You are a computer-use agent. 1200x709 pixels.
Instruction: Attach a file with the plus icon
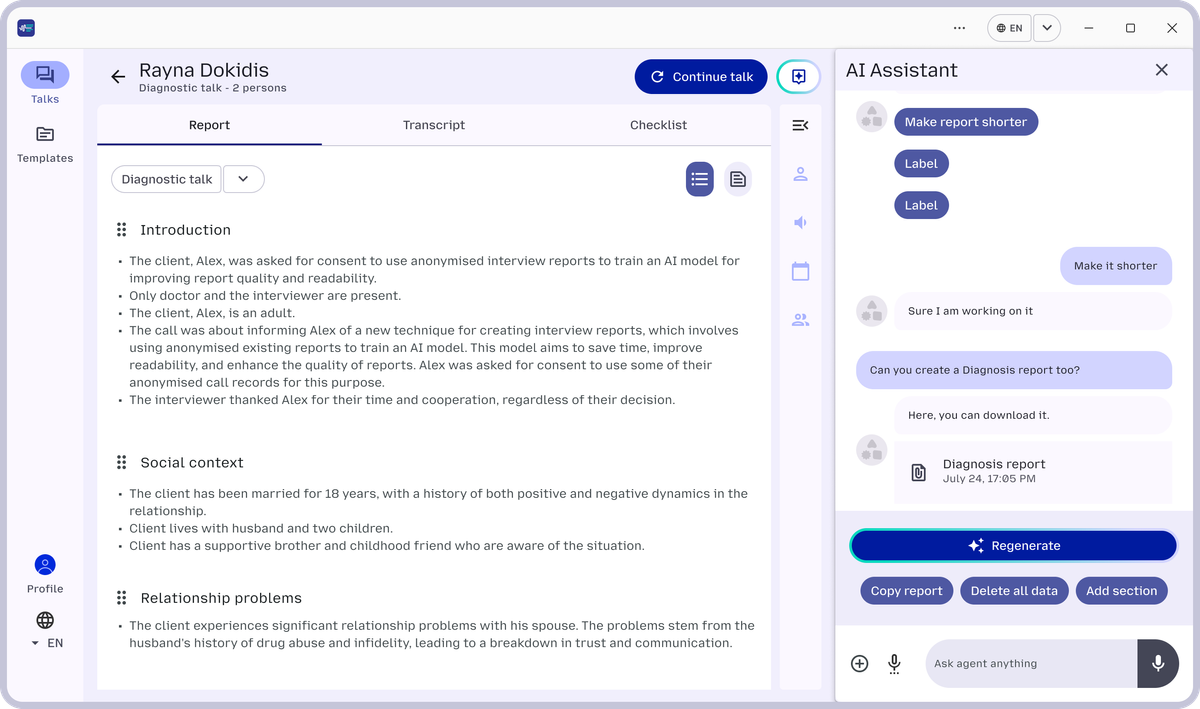(859, 663)
